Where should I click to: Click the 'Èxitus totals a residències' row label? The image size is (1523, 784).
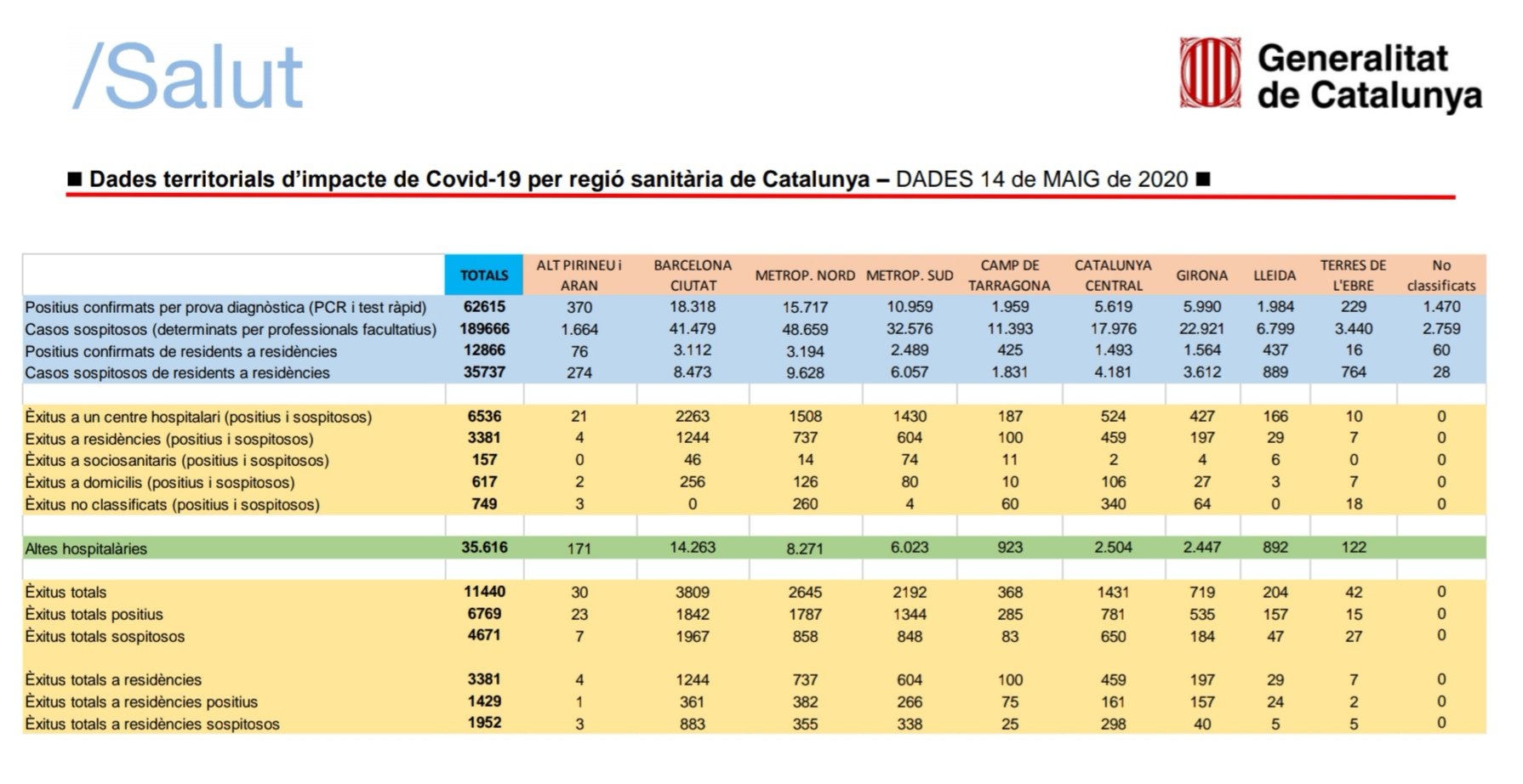[x=113, y=679]
